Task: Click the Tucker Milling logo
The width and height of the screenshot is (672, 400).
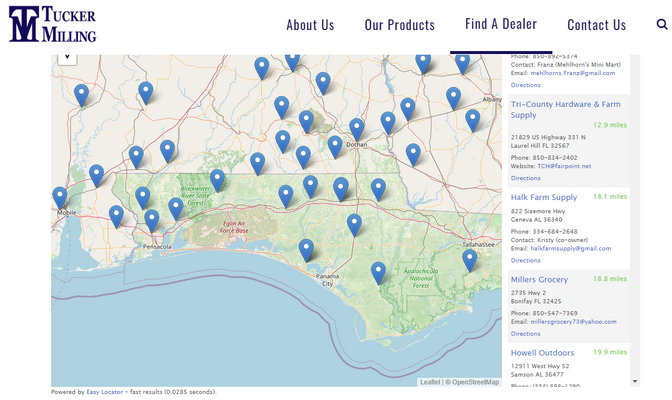Action: pos(52,24)
